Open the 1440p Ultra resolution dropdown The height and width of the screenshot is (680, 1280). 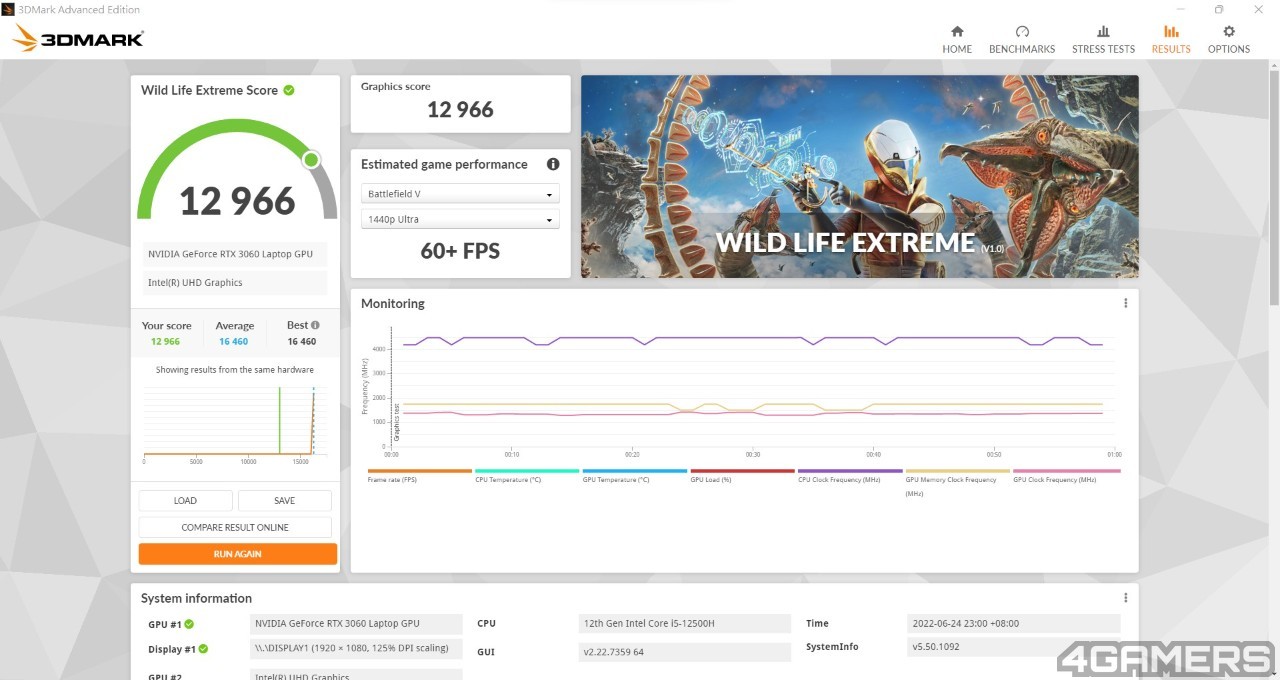460,219
